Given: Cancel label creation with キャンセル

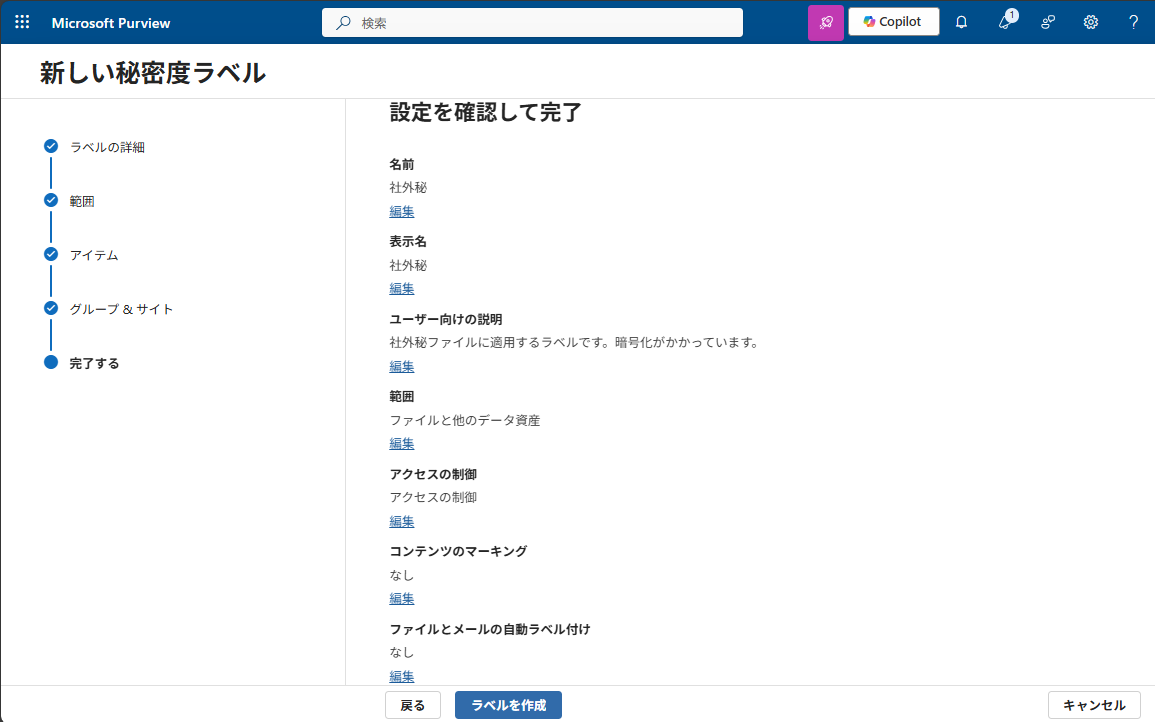Looking at the screenshot, I should click(x=1094, y=704).
